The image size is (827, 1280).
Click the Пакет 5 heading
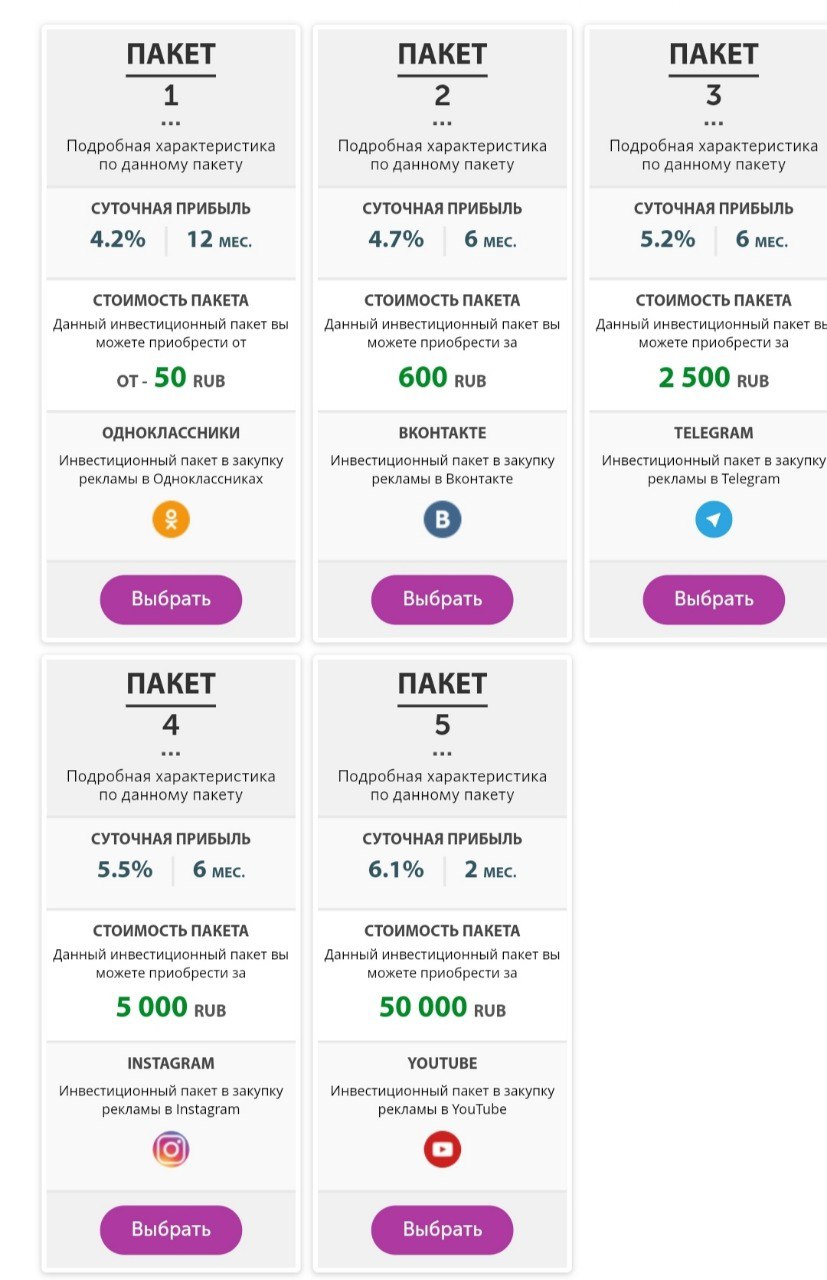coord(442,685)
